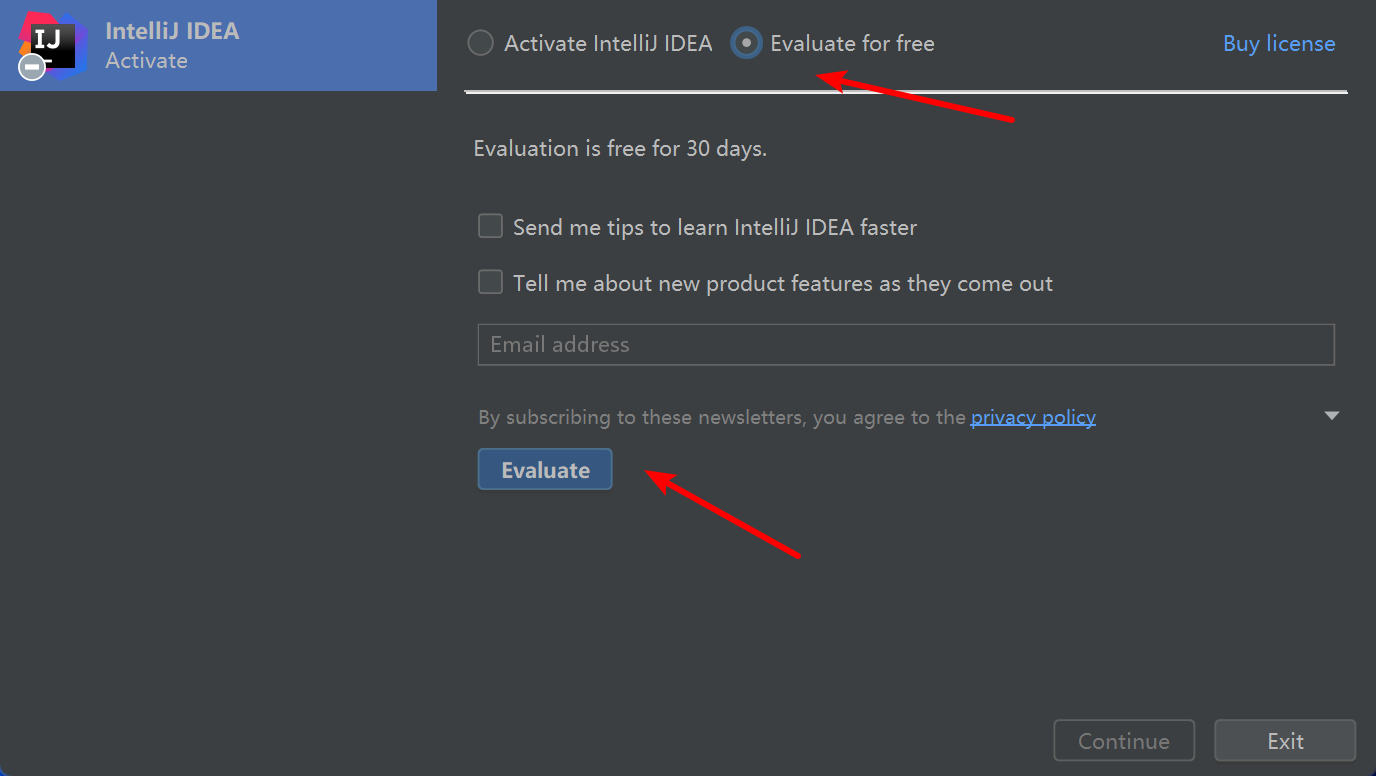Click the 'By subscribing to these newsletters' text
Image resolution: width=1376 pixels, height=776 pixels.
click(720, 417)
